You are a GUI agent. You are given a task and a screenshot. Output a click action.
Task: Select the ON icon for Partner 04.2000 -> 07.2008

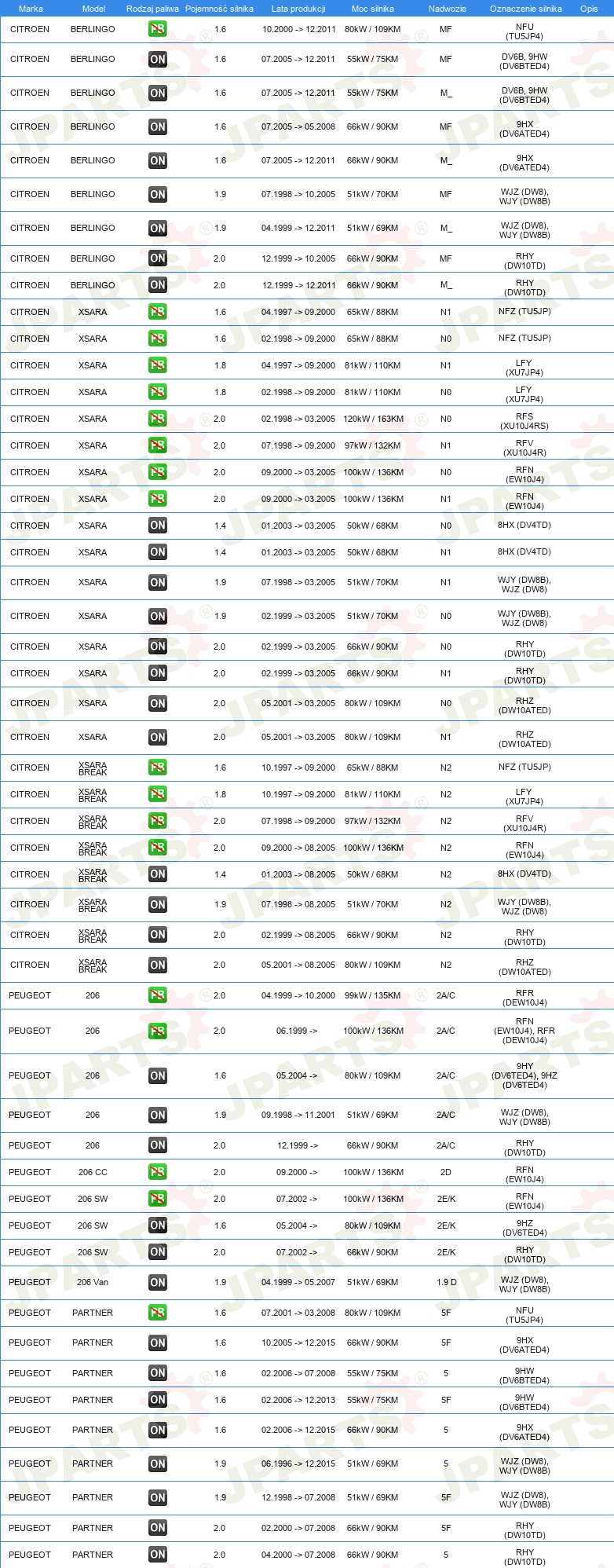coord(158,1555)
